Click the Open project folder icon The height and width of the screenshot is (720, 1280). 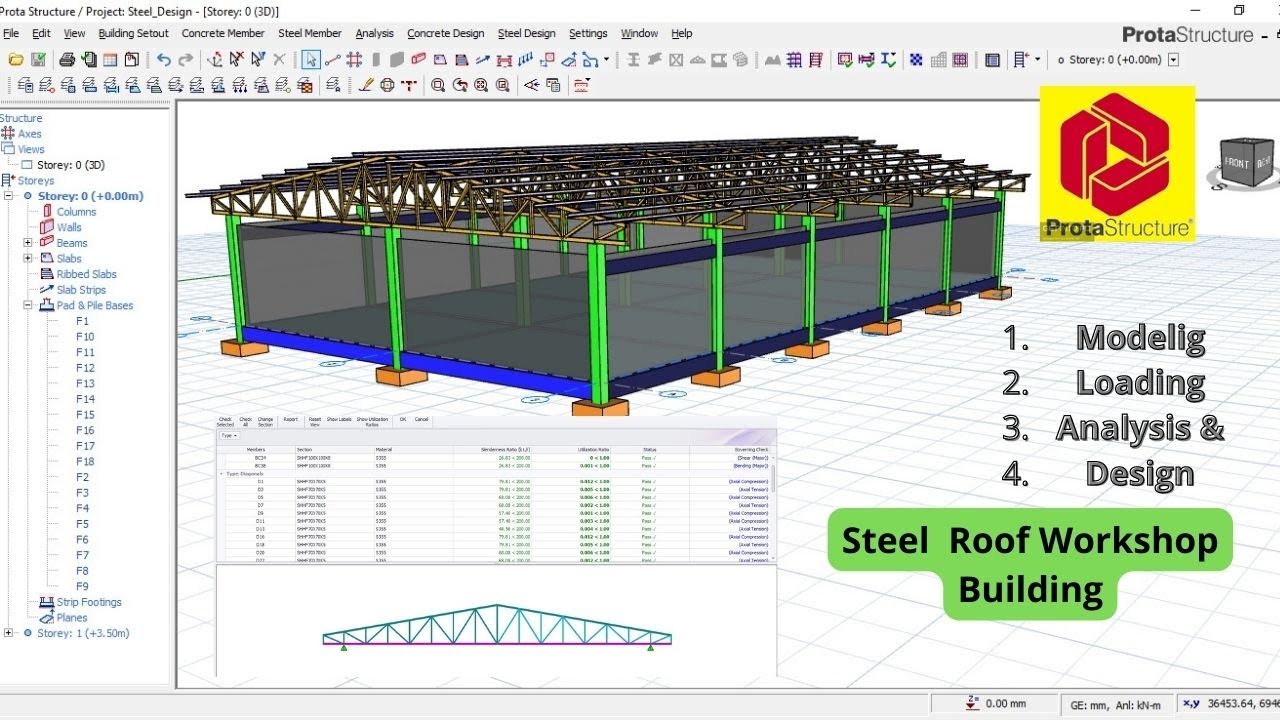[x=15, y=59]
